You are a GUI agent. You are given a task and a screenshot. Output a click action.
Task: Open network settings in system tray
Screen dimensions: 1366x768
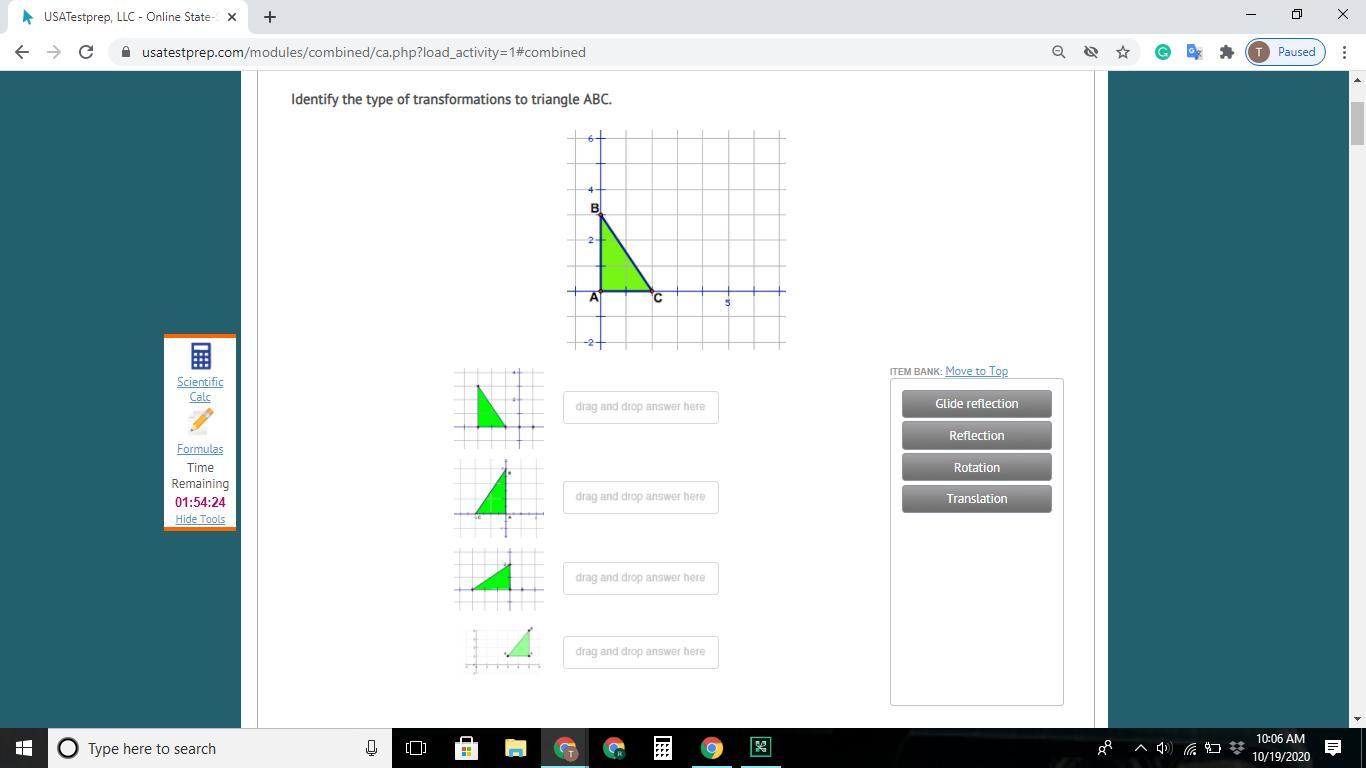pos(1189,748)
